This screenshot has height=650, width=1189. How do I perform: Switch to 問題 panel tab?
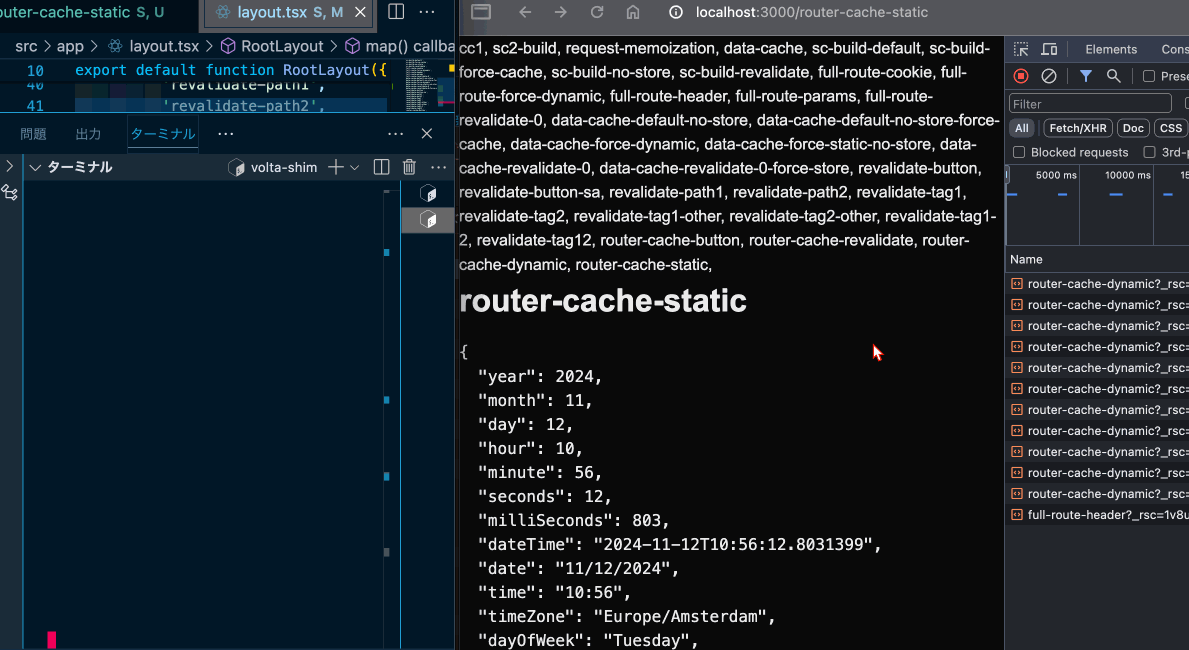(33, 133)
